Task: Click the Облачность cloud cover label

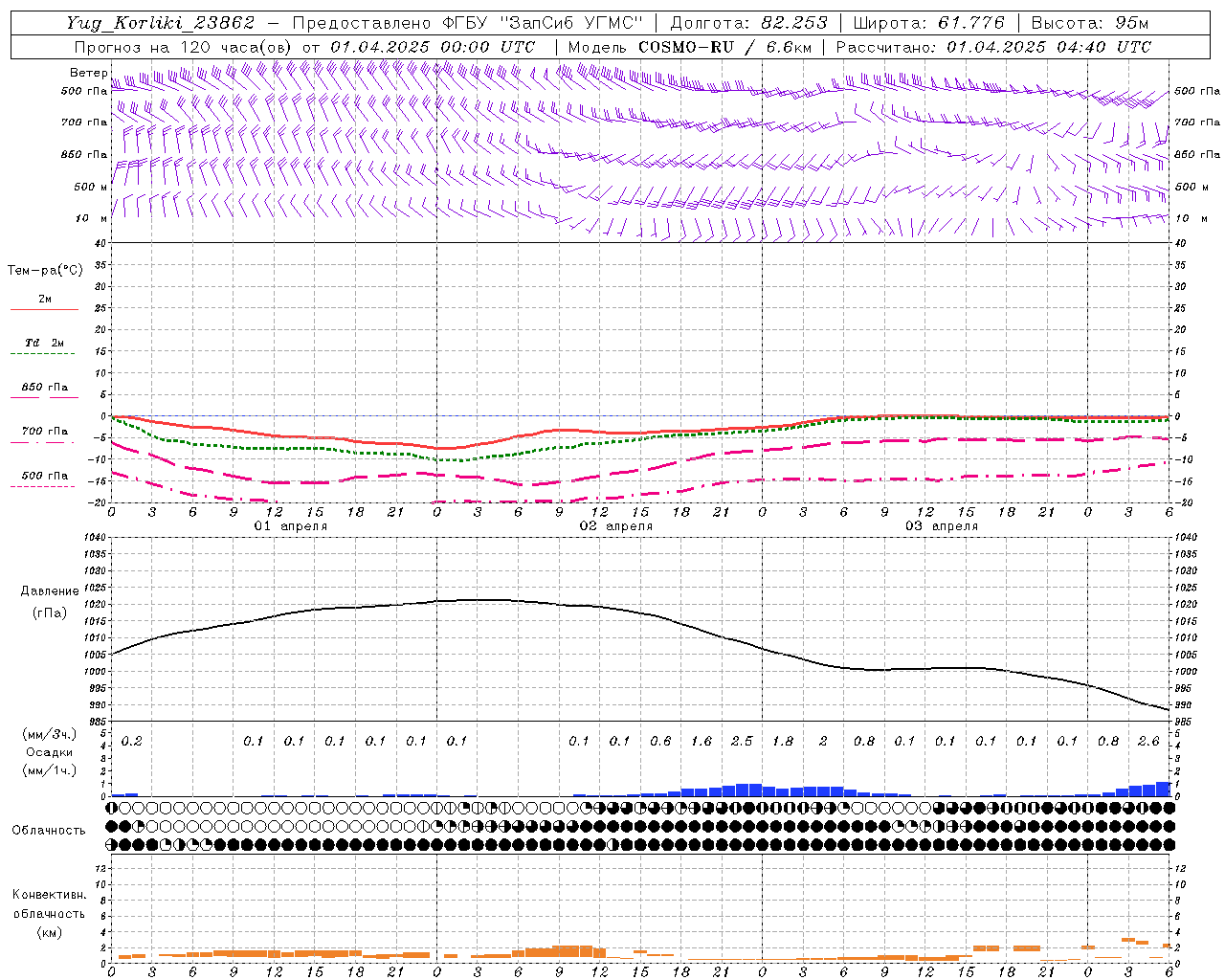Action: pos(49,831)
